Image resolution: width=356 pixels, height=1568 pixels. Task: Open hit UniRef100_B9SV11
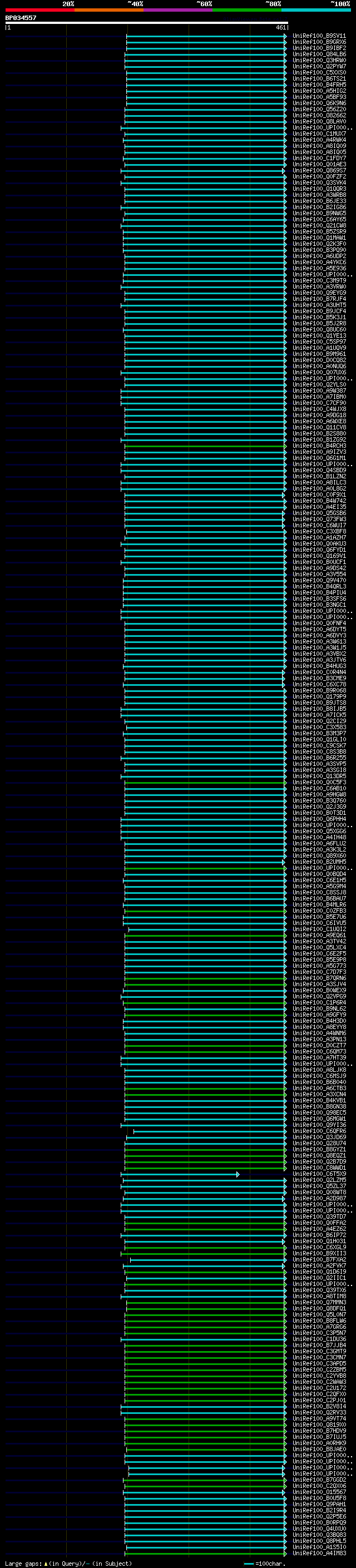click(319, 36)
